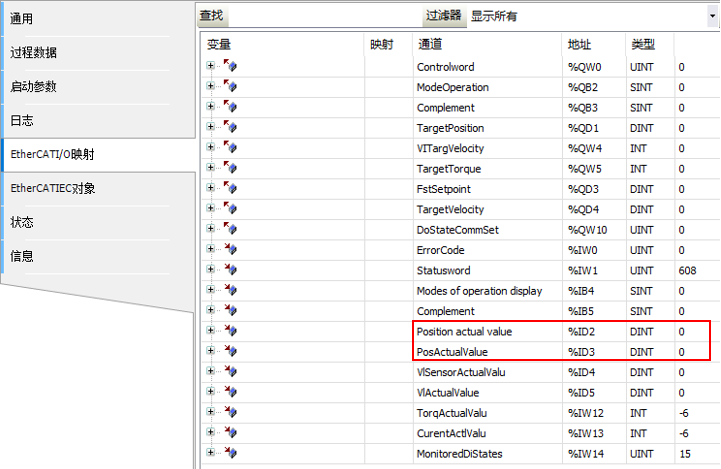The height and width of the screenshot is (469, 721).
Task: Click the %IW14 address cell
Action: point(594,454)
